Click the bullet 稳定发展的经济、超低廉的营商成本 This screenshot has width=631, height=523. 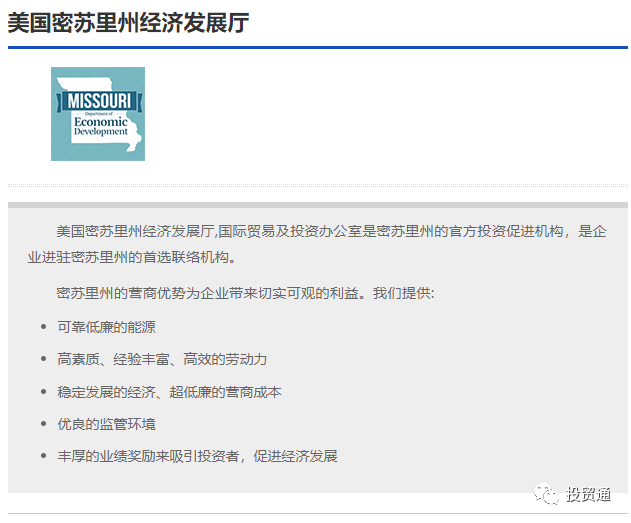(169, 392)
